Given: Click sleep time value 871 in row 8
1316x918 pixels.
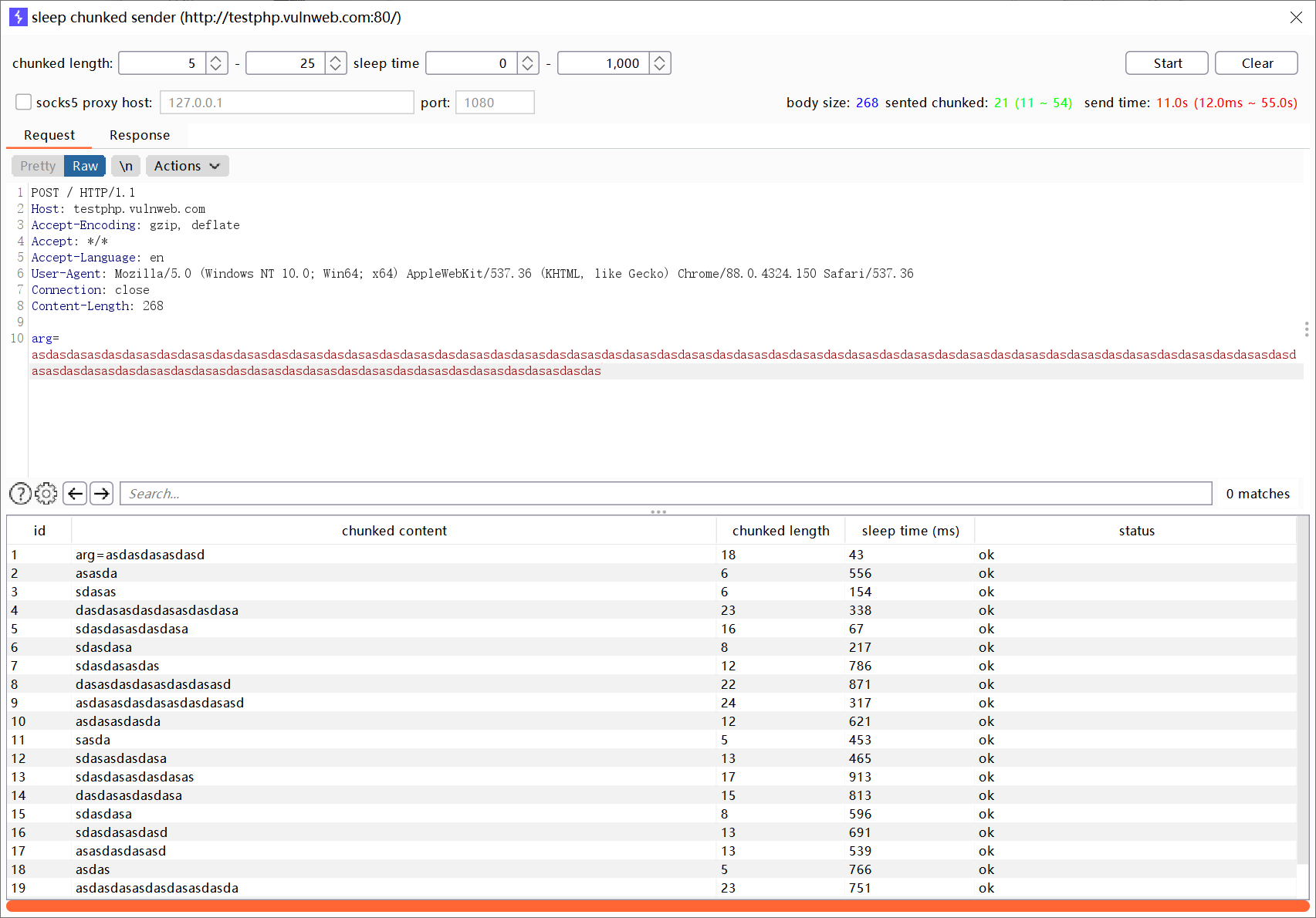Looking at the screenshot, I should 860,684.
